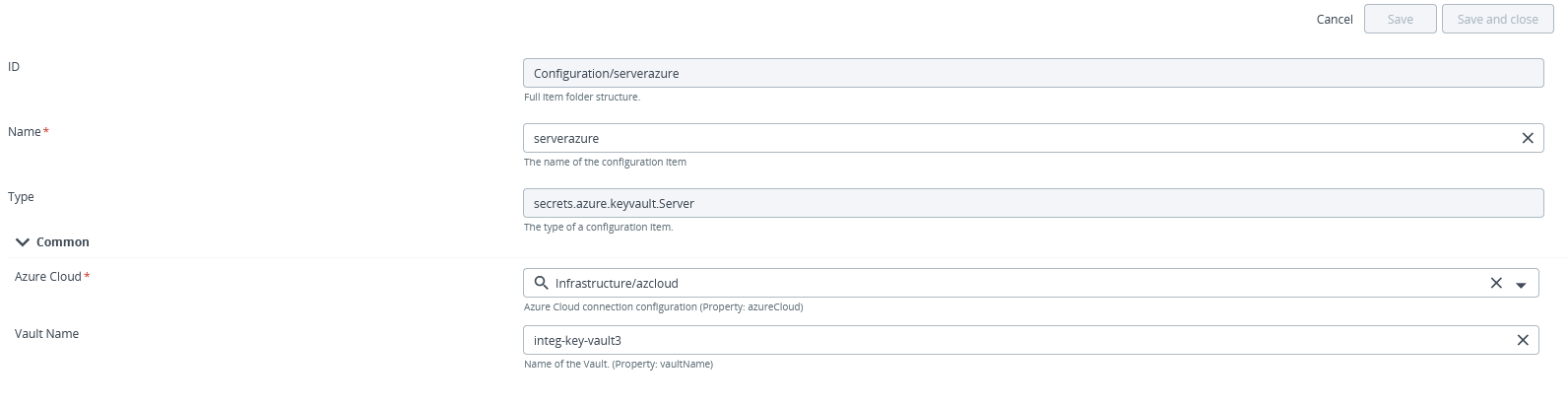The width and height of the screenshot is (1568, 405).
Task: Click the Common section heading text
Action: [x=63, y=242]
